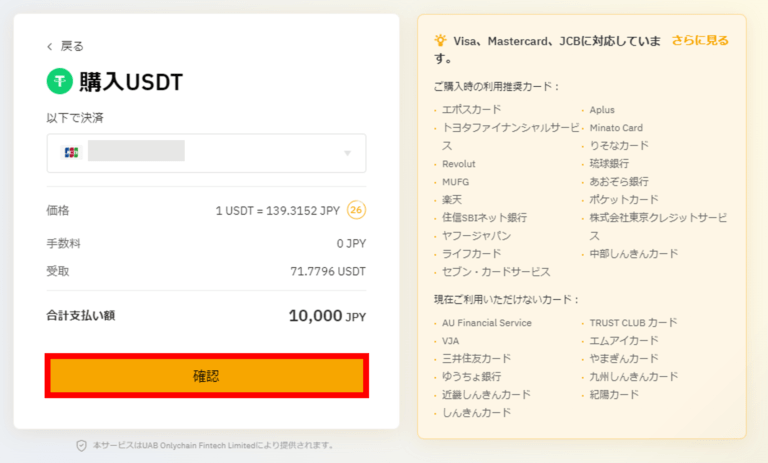The width and height of the screenshot is (768, 463).
Task: Click Aplus in recommended cards
Action: pos(602,110)
